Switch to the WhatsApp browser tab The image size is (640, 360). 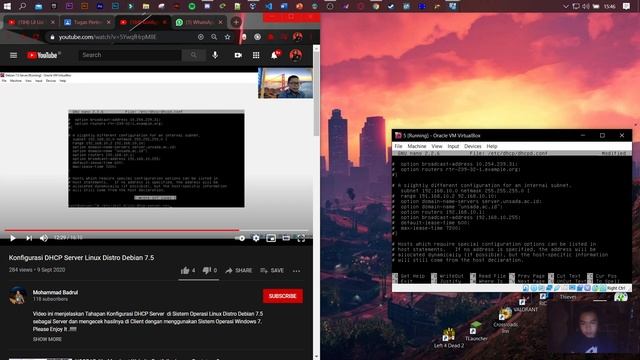(199, 22)
